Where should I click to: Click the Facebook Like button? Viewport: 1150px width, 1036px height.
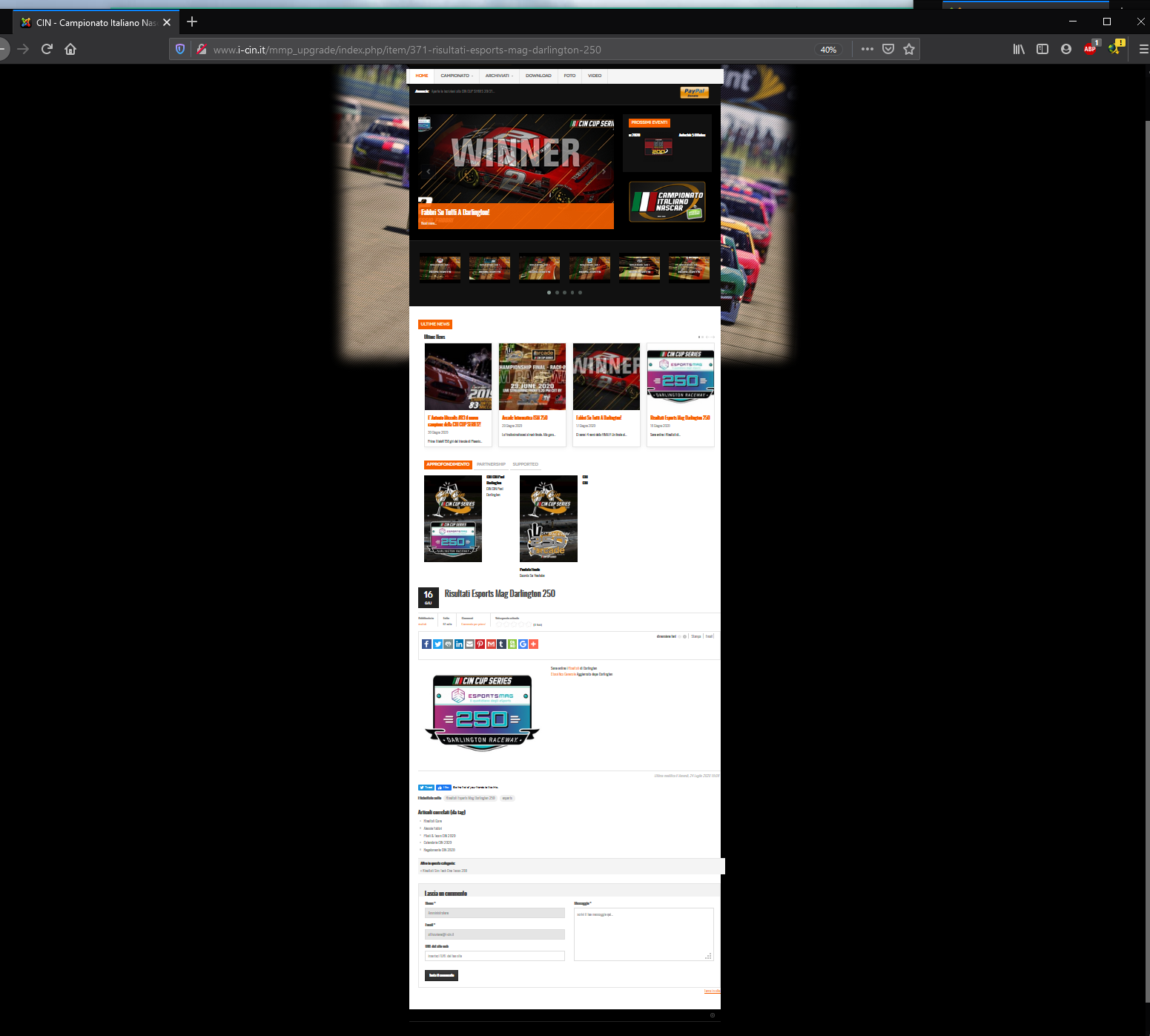[x=443, y=788]
